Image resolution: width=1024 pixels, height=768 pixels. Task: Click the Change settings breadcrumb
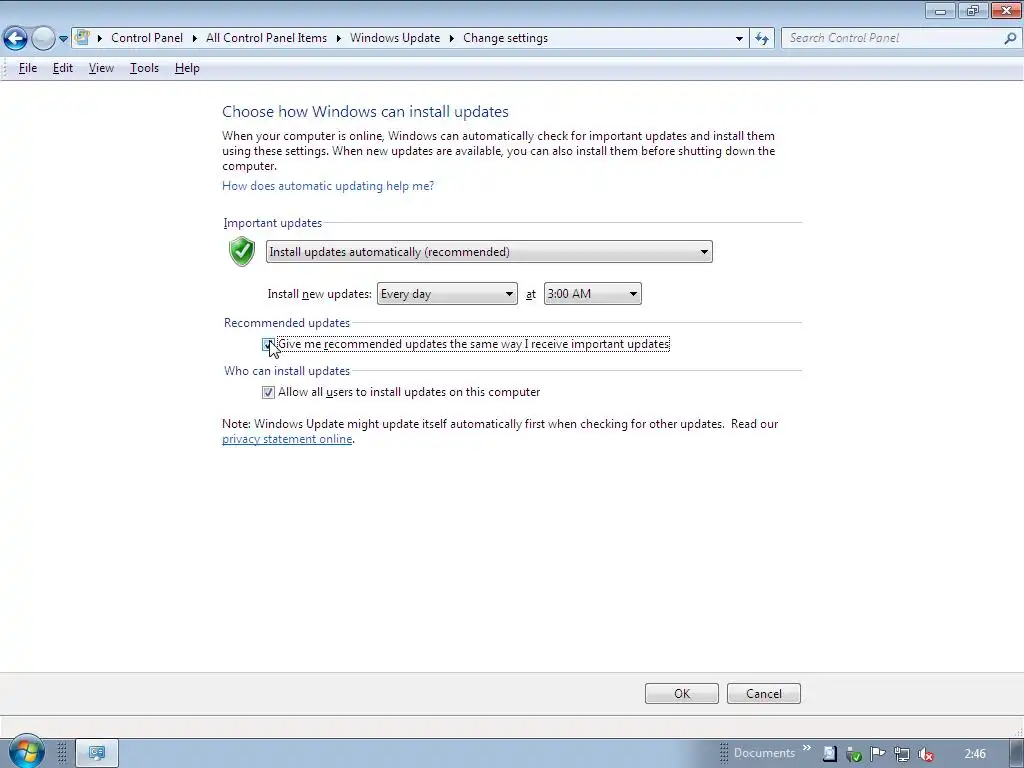505,38
